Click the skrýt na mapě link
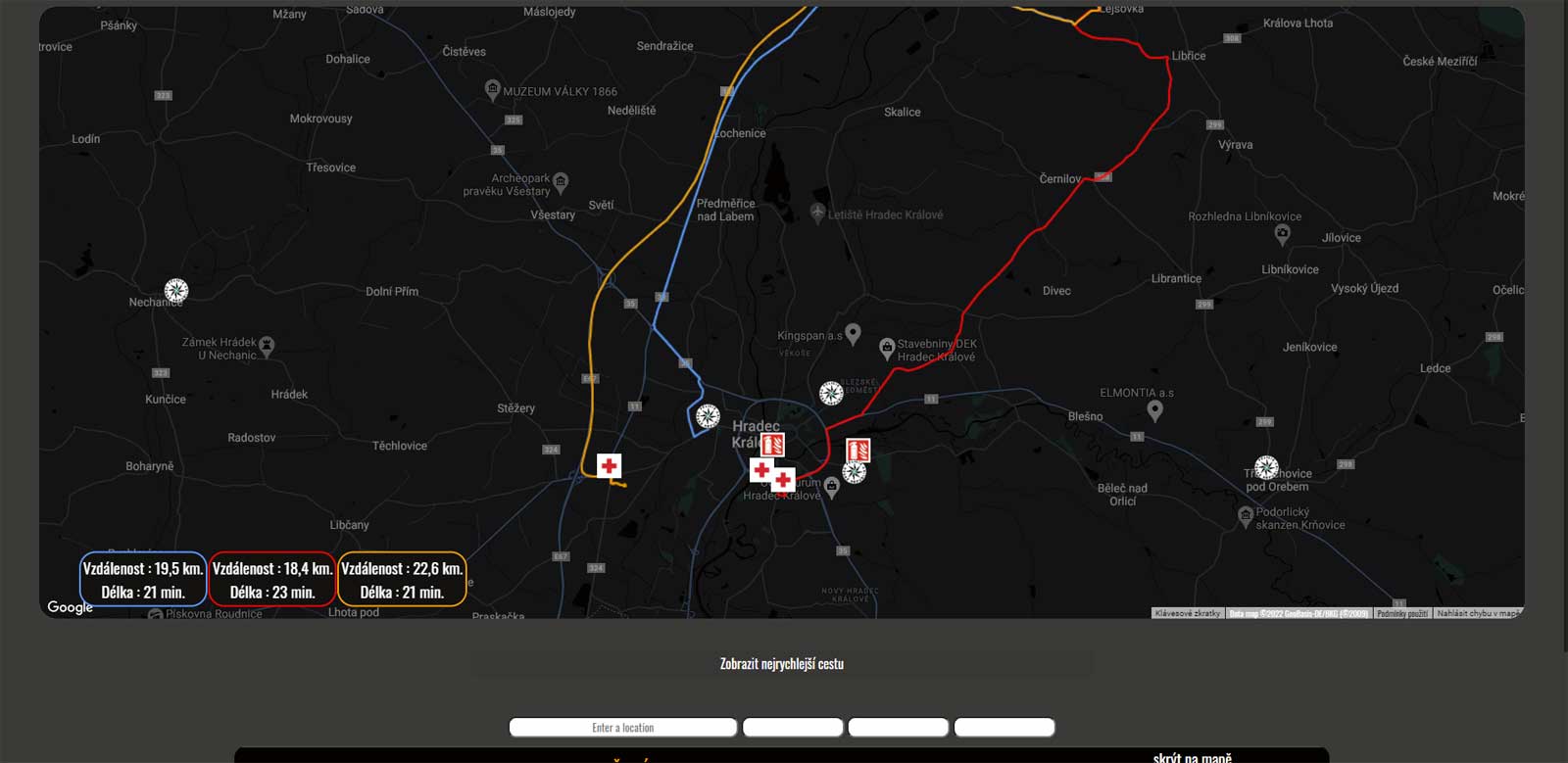1568x763 pixels. [1192, 757]
